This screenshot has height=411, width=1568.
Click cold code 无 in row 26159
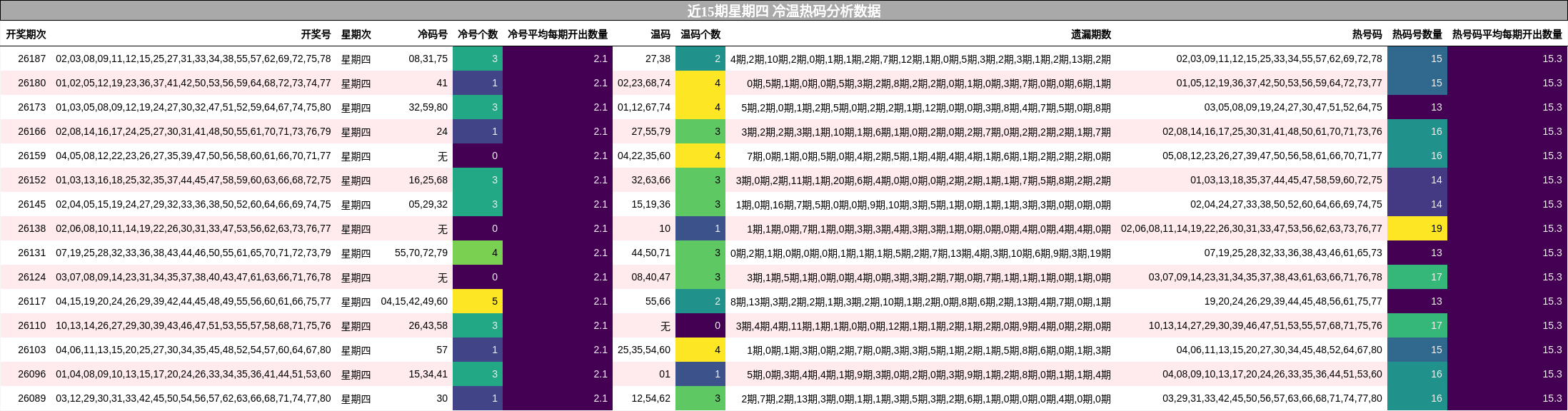(443, 156)
